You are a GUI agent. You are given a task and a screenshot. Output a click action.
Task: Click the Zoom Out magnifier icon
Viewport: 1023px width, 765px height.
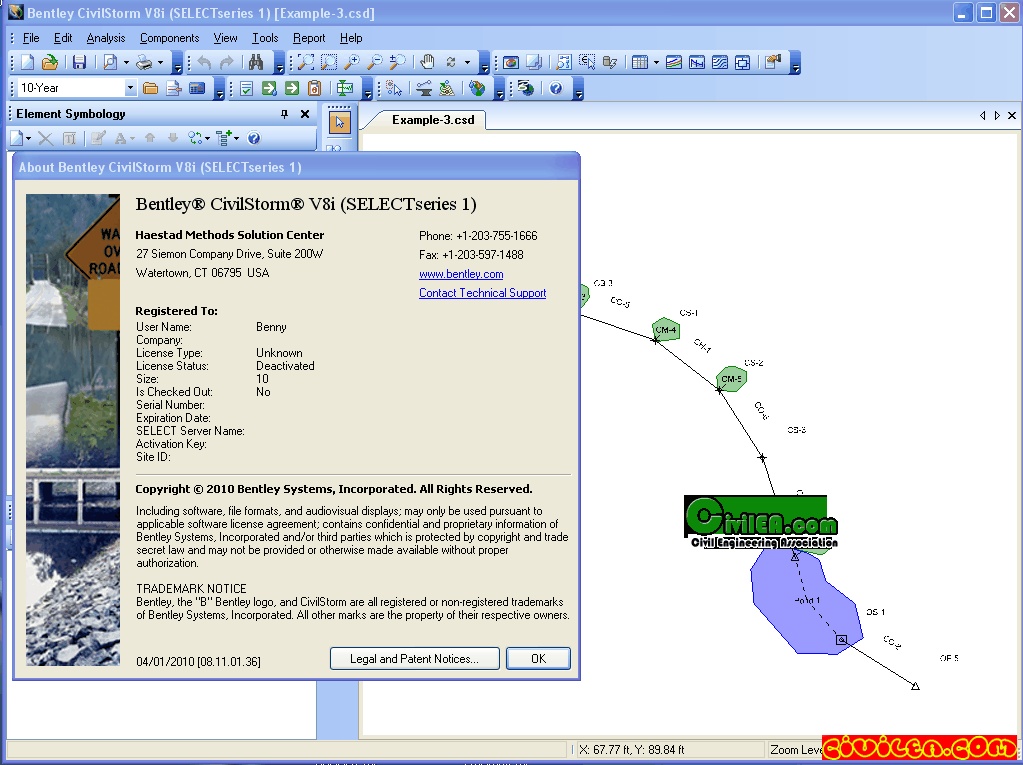tap(374, 63)
